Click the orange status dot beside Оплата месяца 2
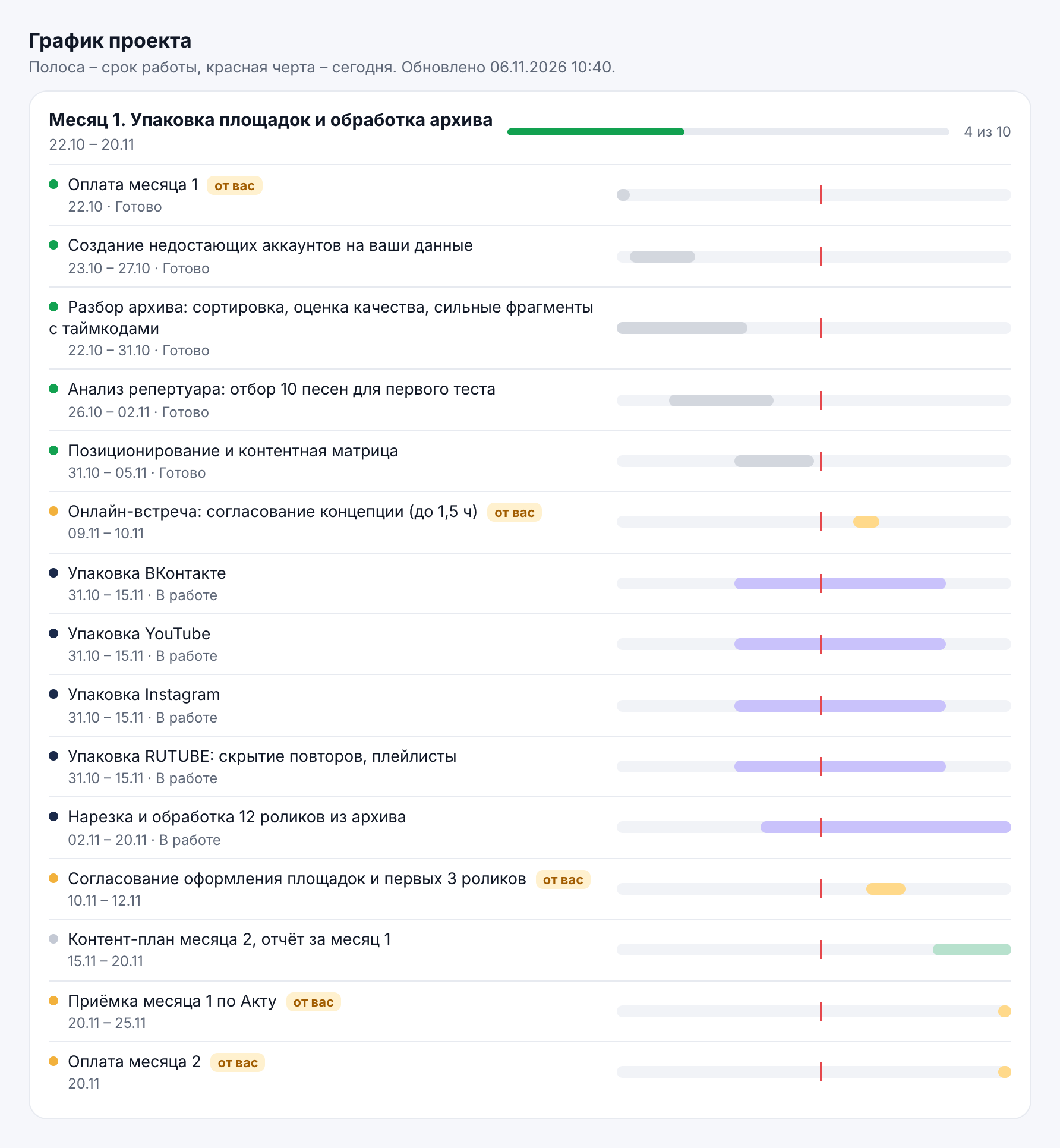This screenshot has width=1060, height=1148. click(53, 1061)
